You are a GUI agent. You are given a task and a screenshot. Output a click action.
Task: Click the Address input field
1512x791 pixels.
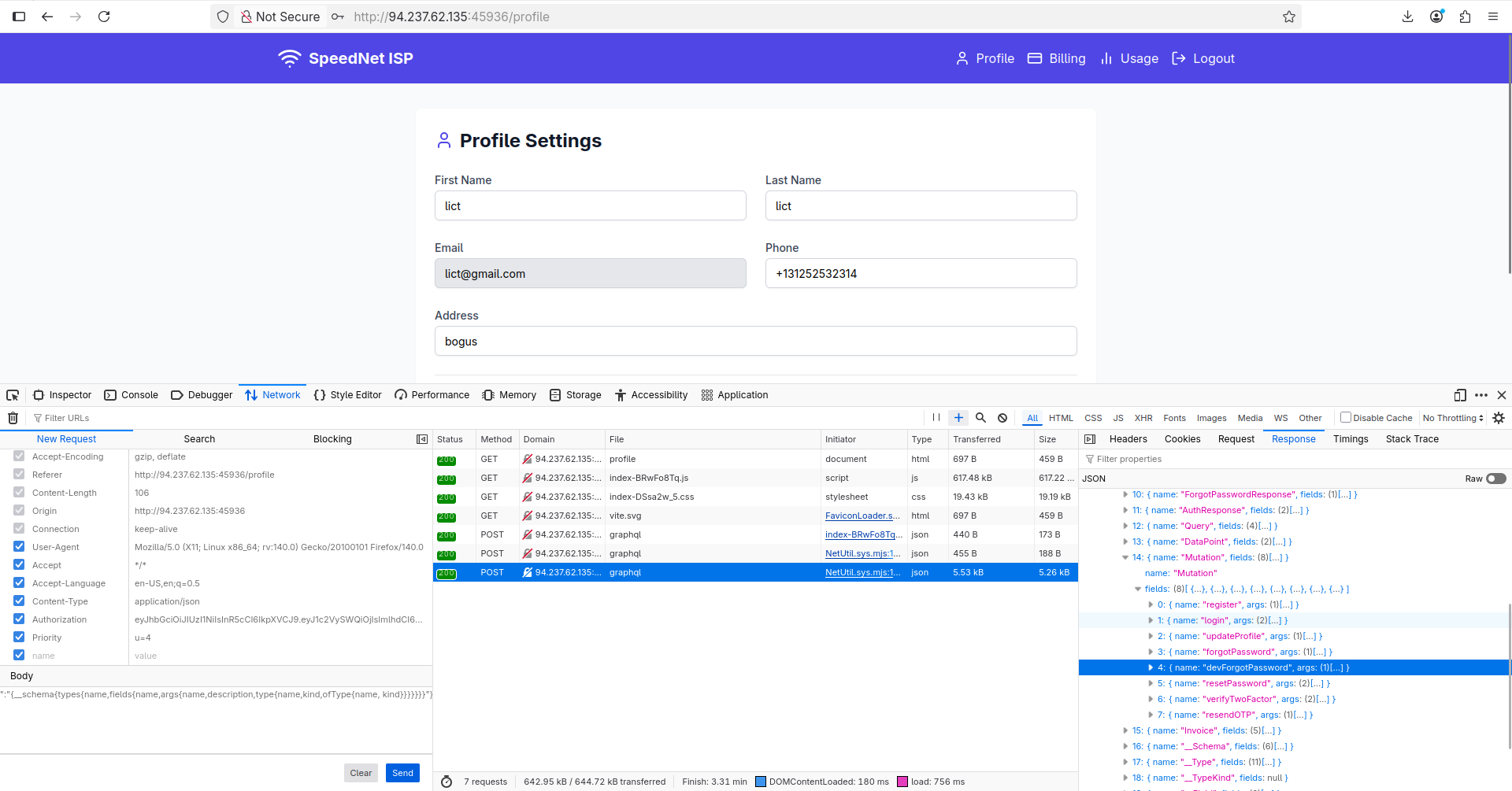pos(755,341)
